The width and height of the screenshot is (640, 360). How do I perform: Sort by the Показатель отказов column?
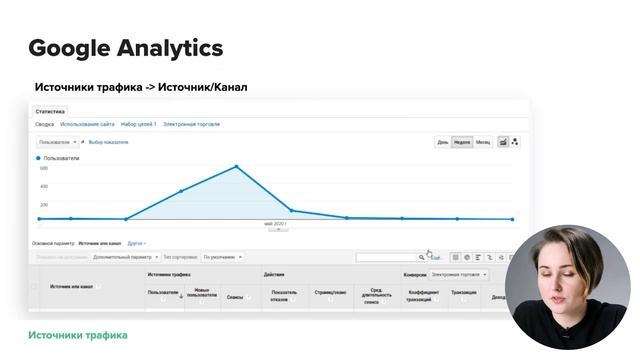coord(284,296)
